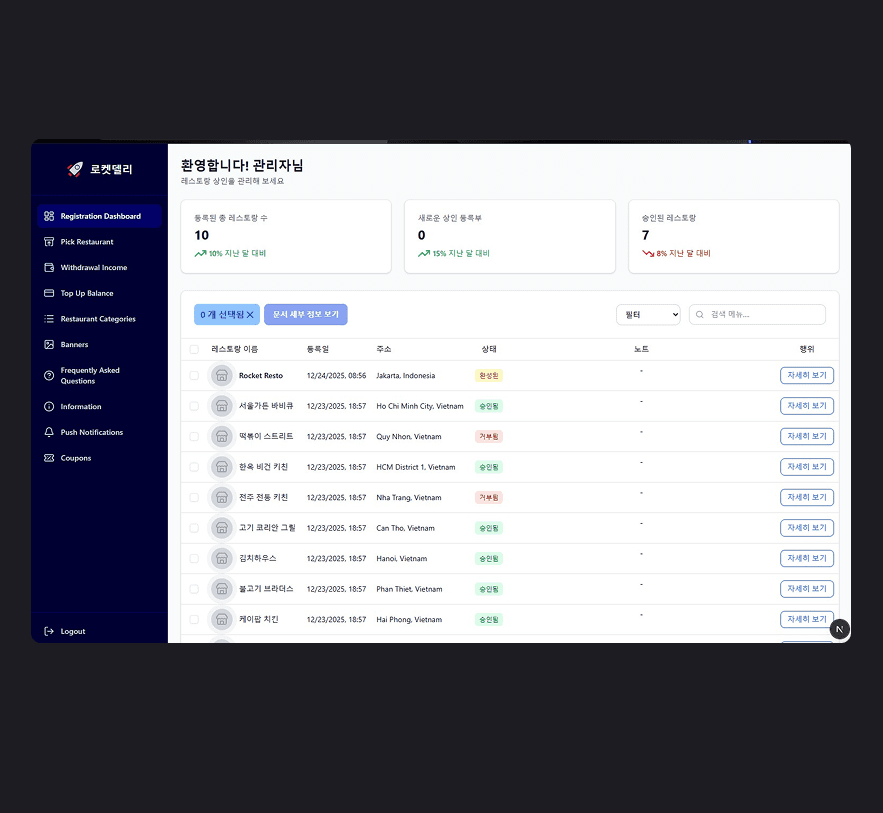This screenshot has width=883, height=813.
Task: Select the 김치하우스 row checkbox
Action: click(x=194, y=558)
